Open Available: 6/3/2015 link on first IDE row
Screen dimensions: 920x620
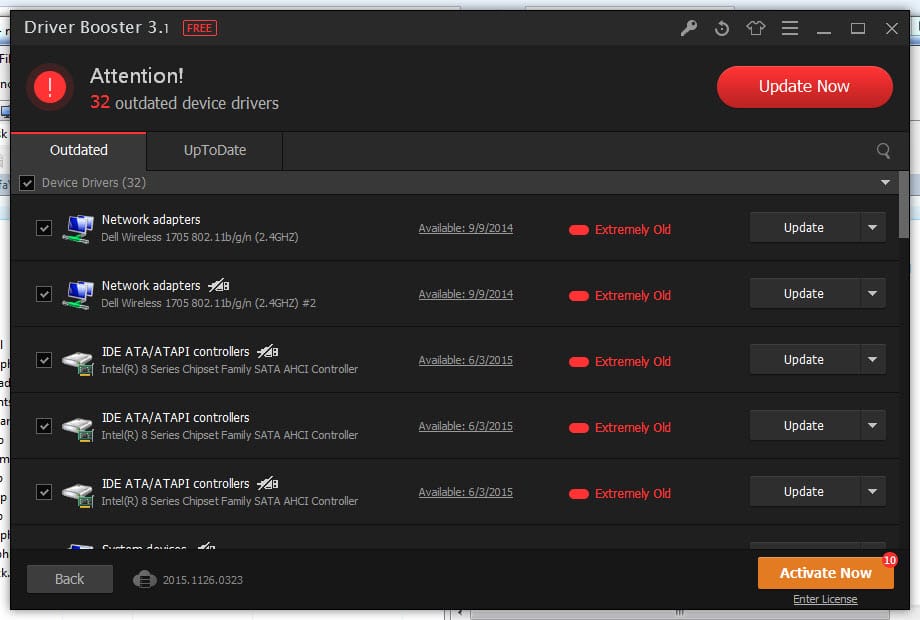(x=465, y=360)
